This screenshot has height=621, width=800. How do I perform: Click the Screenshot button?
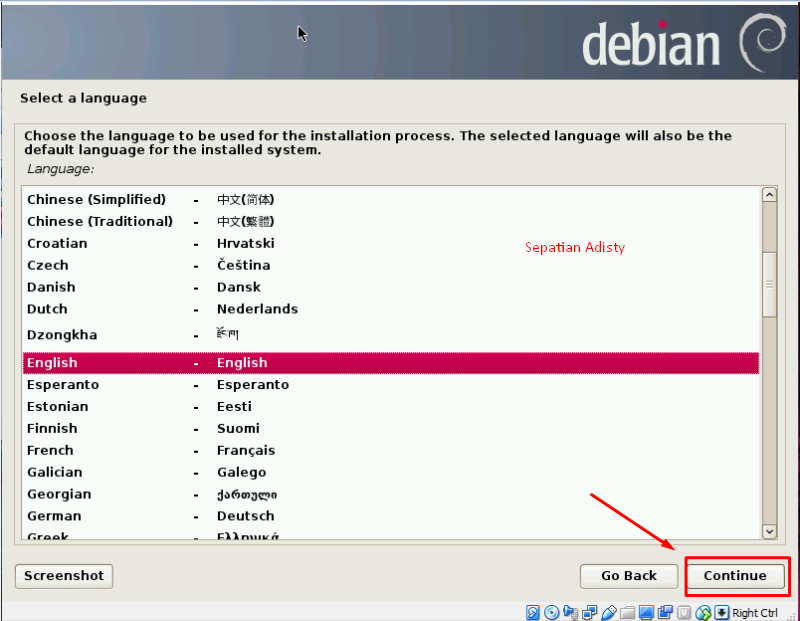coord(63,576)
